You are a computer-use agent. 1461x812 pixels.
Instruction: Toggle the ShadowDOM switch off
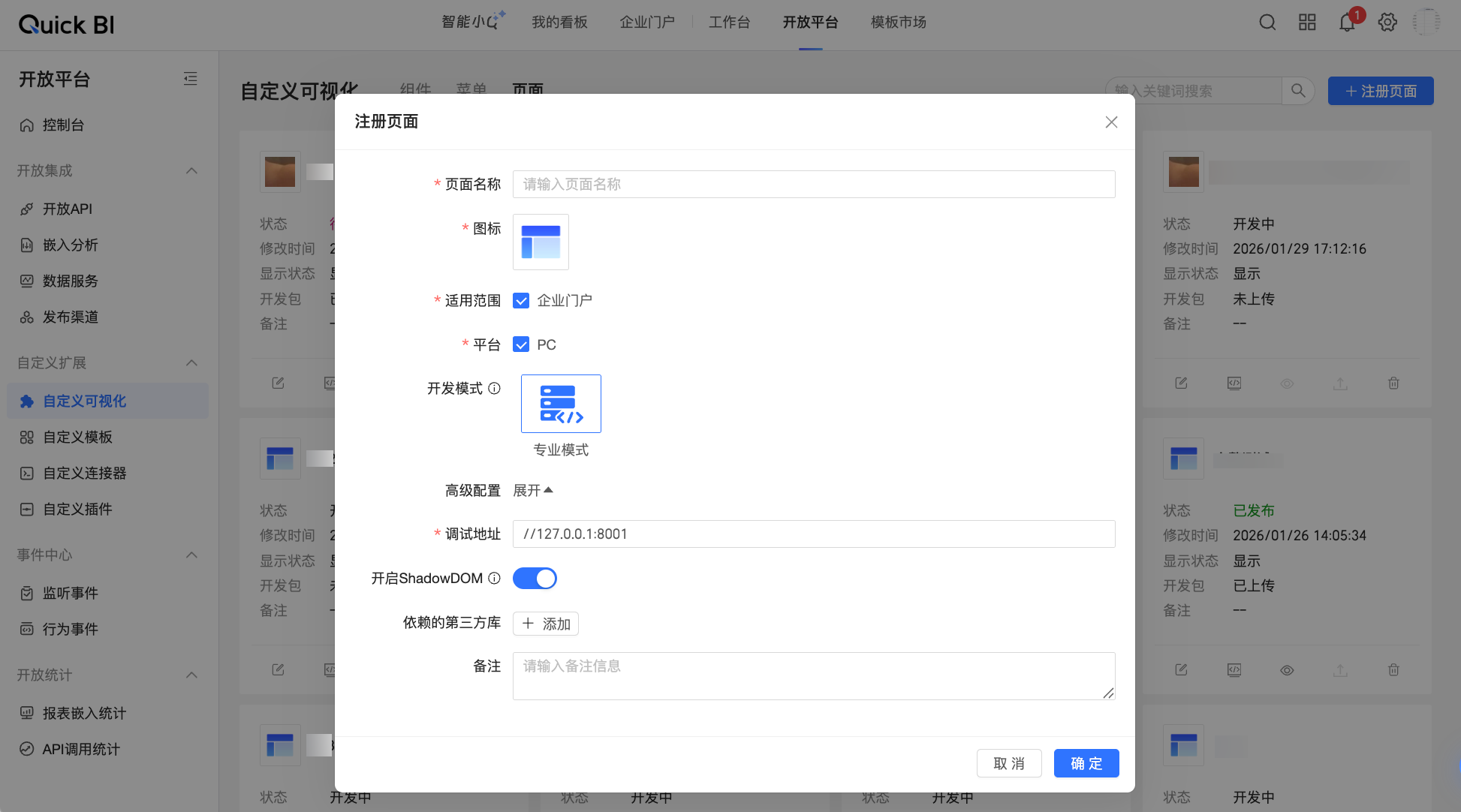(535, 579)
